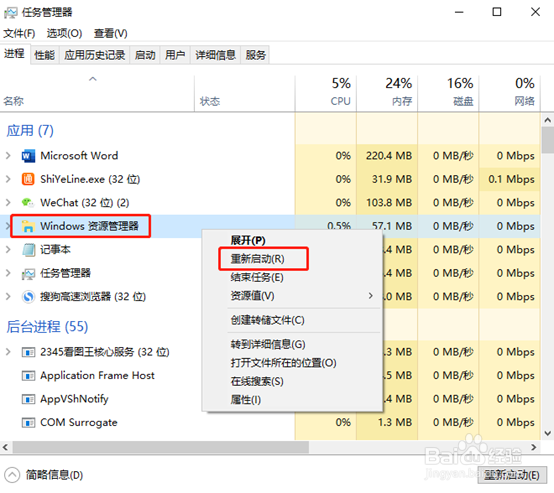Expand the 搜狗高速浏览器 process group
The height and width of the screenshot is (493, 554).
8,297
